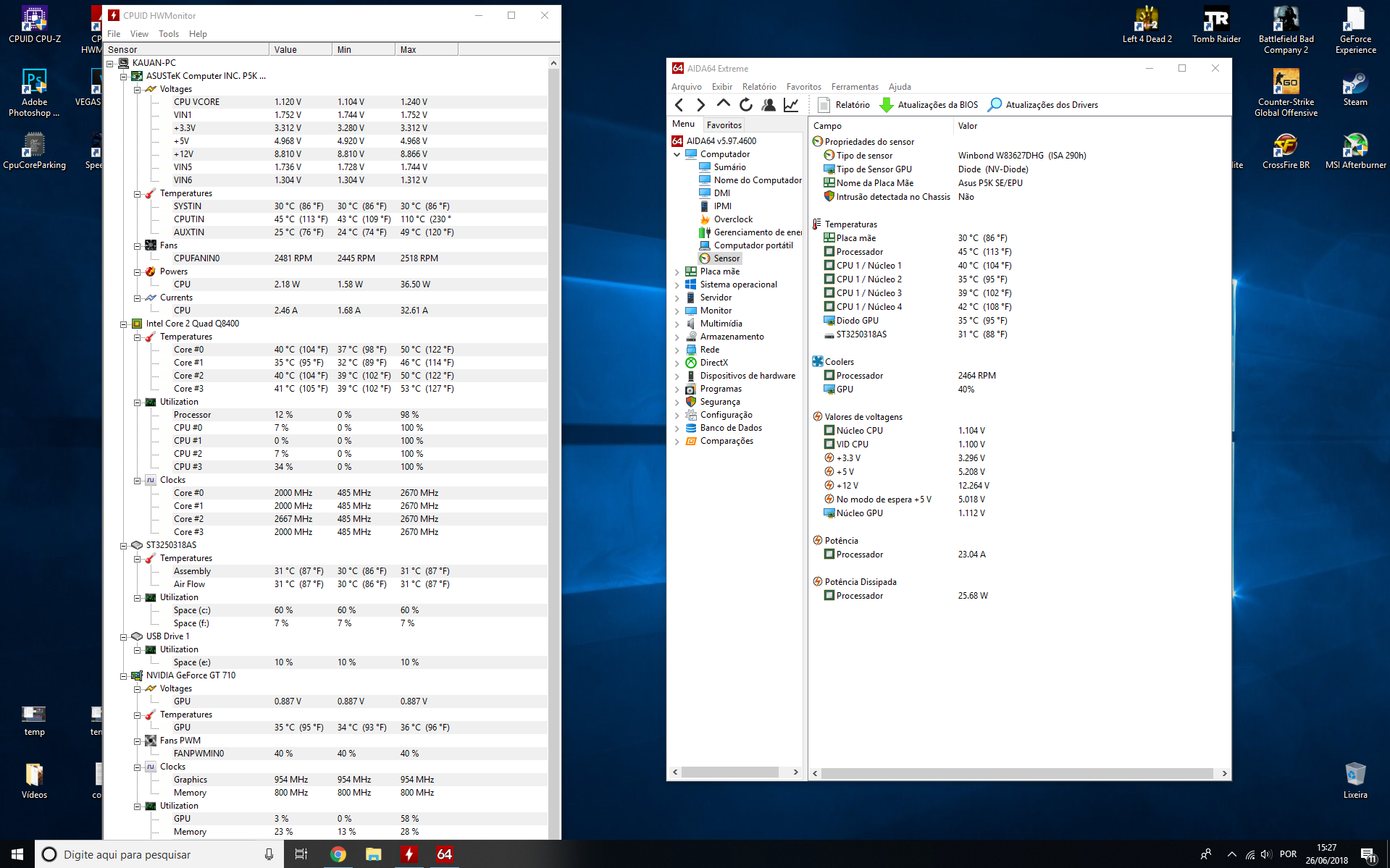Open Arquivo menu in AIDA64
This screenshot has height=868, width=1390.
pos(687,87)
